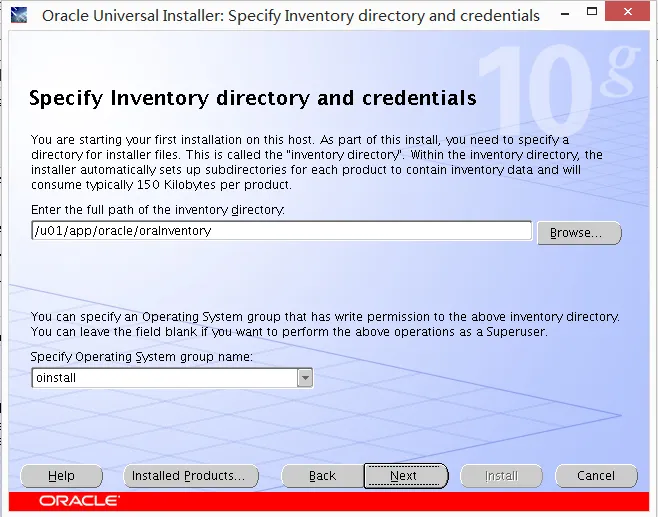Click the Oracle installer title bar icon
The image size is (658, 517).
[x=19, y=15]
